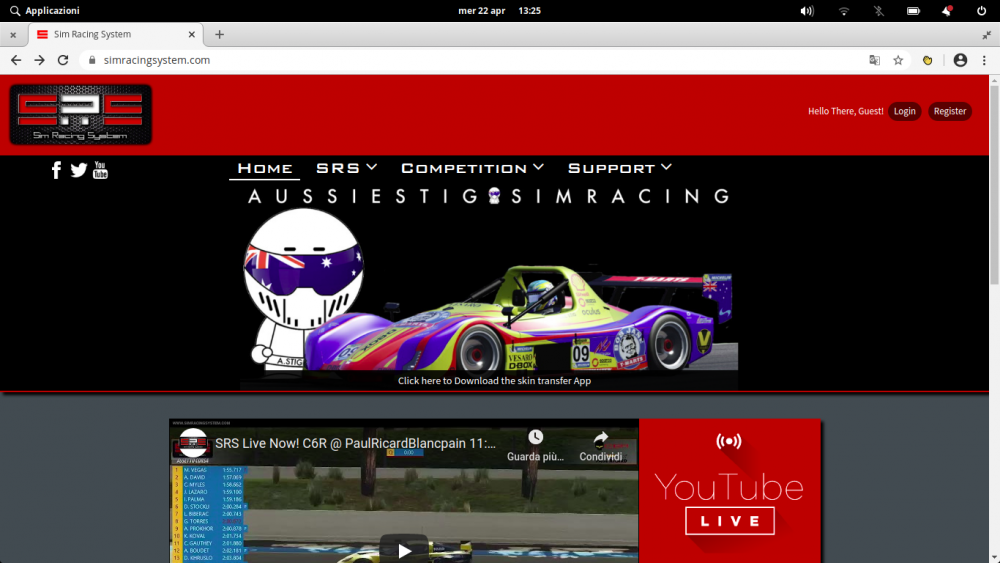
Task: Share the video with the Condividi arrow icon
Action: (x=600, y=439)
